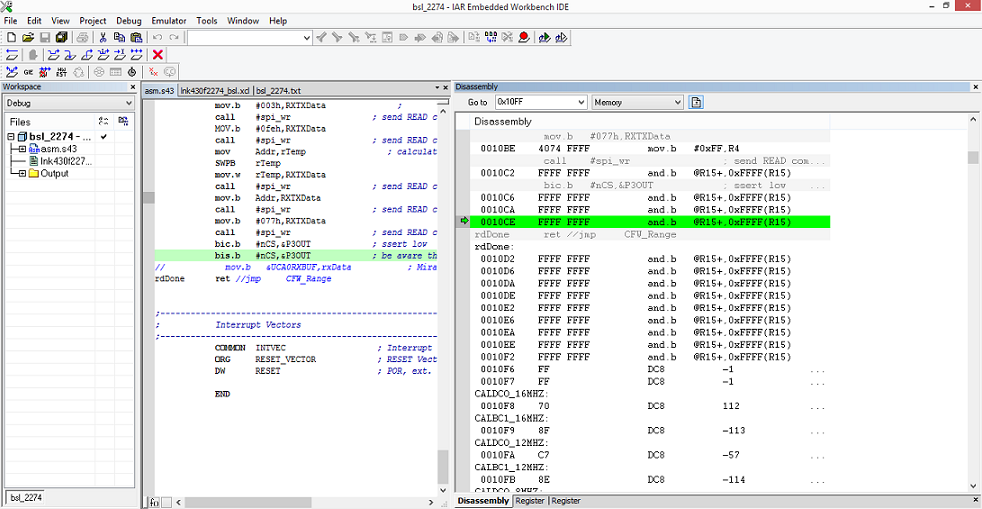Select the Register tab beside Disassembly
Image resolution: width=982 pixels, height=509 pixels.
tap(530, 501)
